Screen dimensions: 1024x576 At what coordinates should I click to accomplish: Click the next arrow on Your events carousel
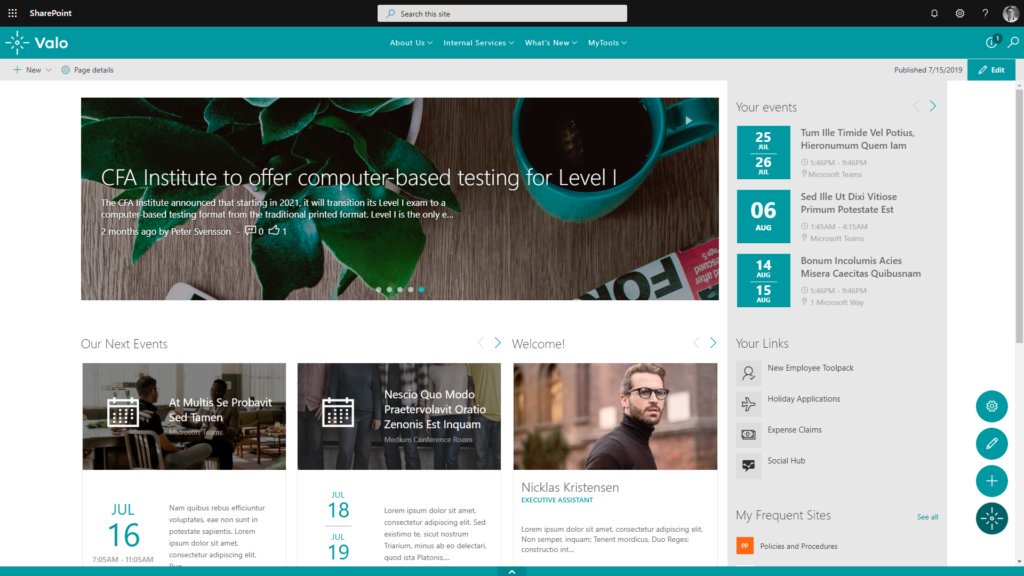[933, 105]
